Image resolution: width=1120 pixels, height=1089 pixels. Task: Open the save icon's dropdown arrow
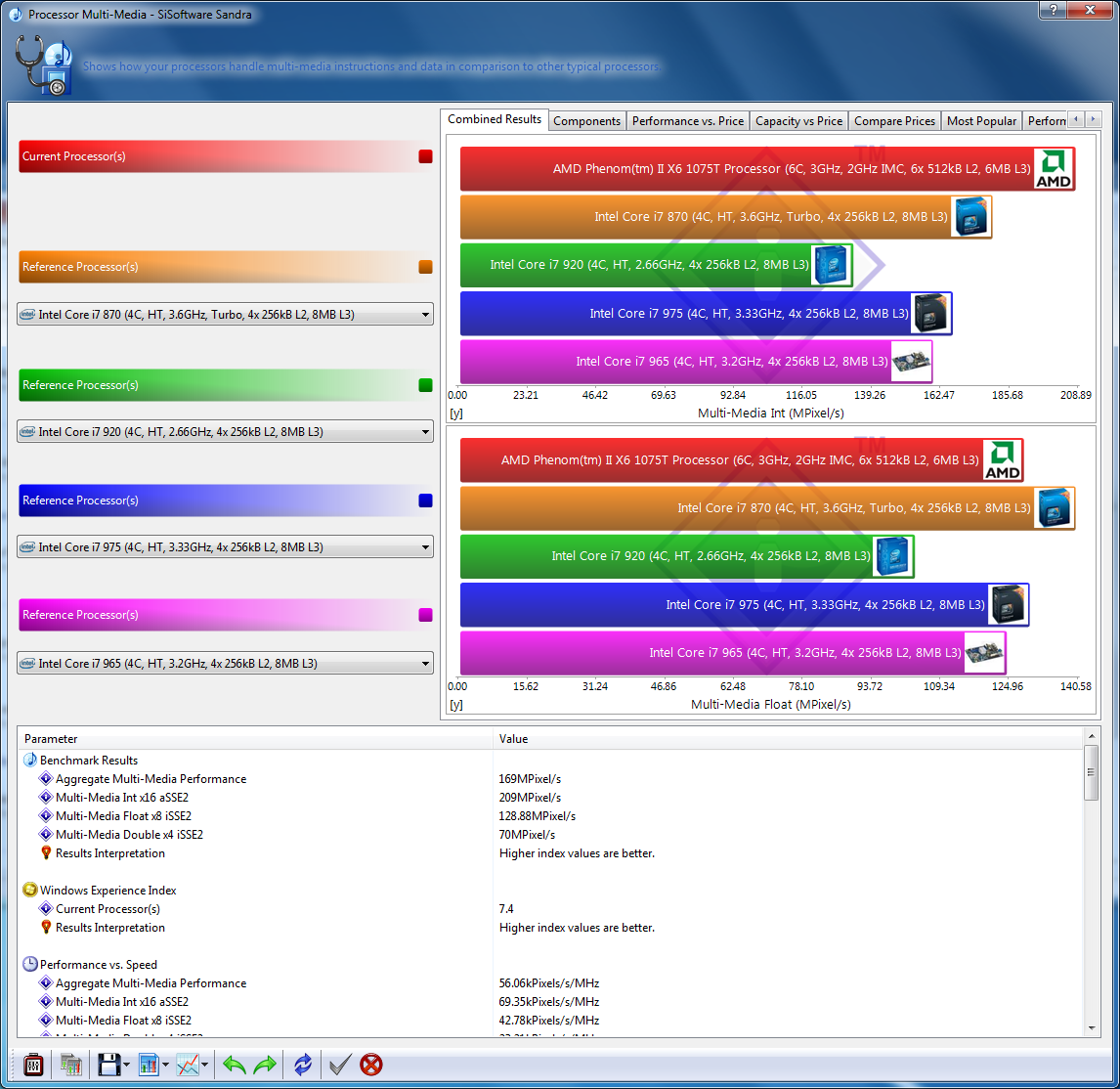pos(126,1066)
